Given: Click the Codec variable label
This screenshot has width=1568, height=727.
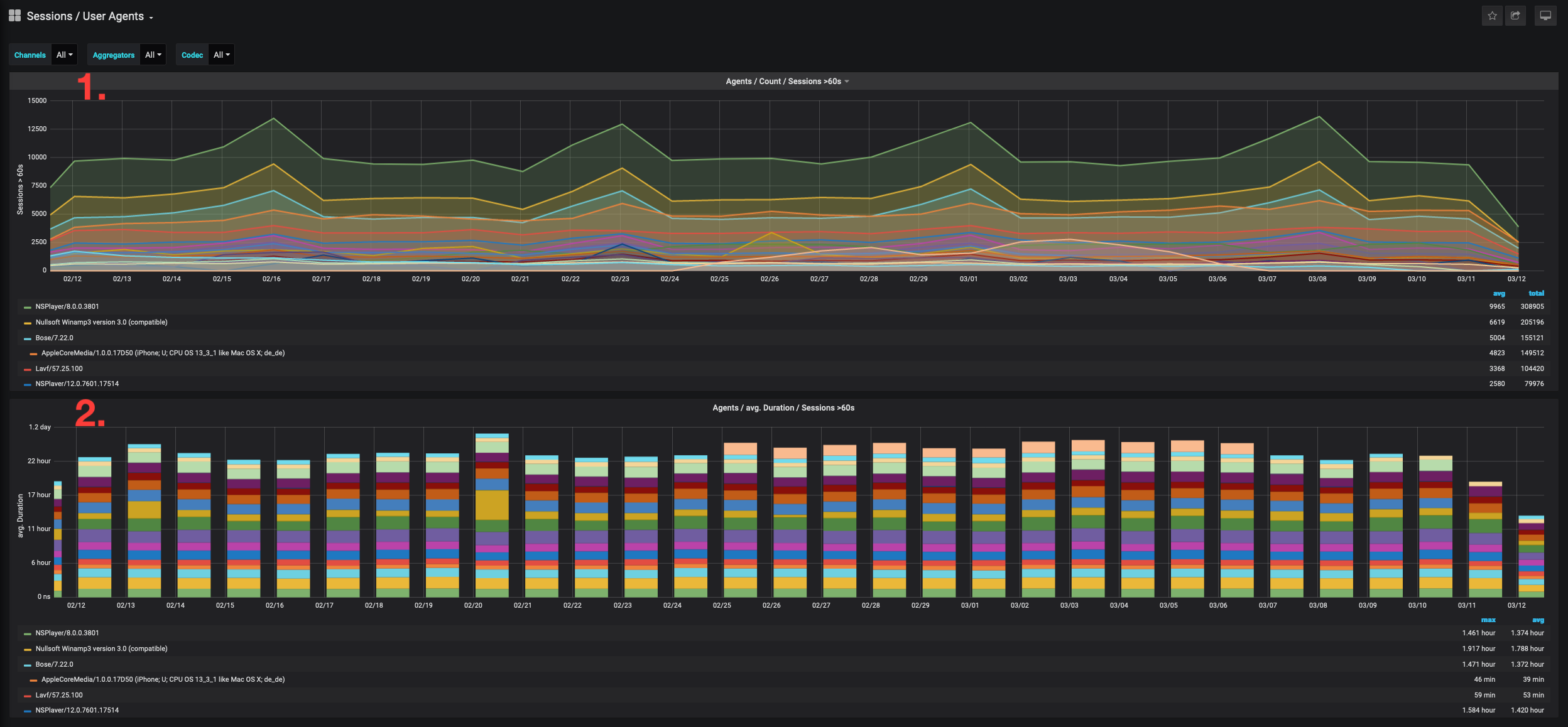Looking at the screenshot, I should [x=192, y=55].
